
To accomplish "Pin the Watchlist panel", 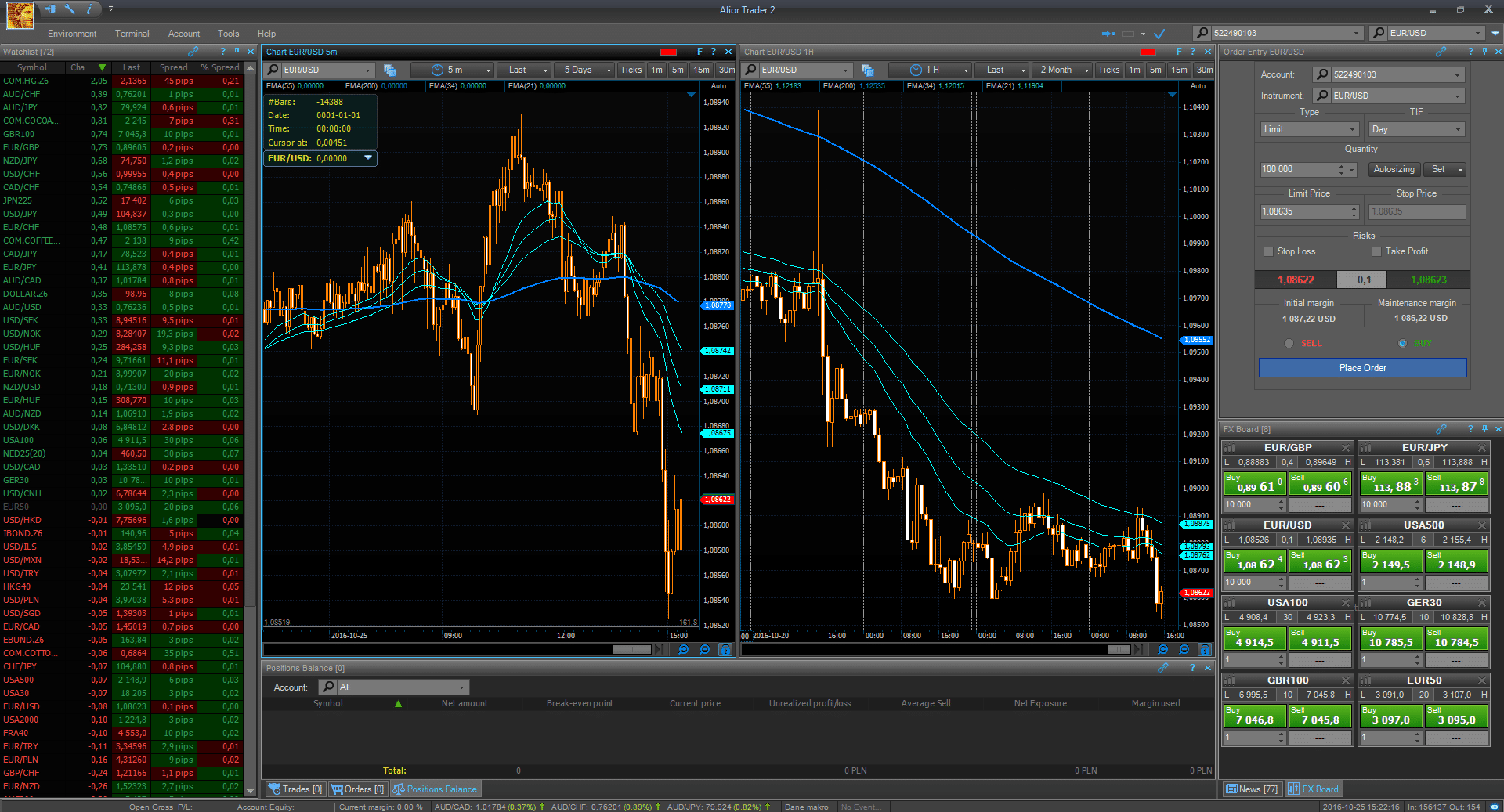I will pyautogui.click(x=237, y=52).
